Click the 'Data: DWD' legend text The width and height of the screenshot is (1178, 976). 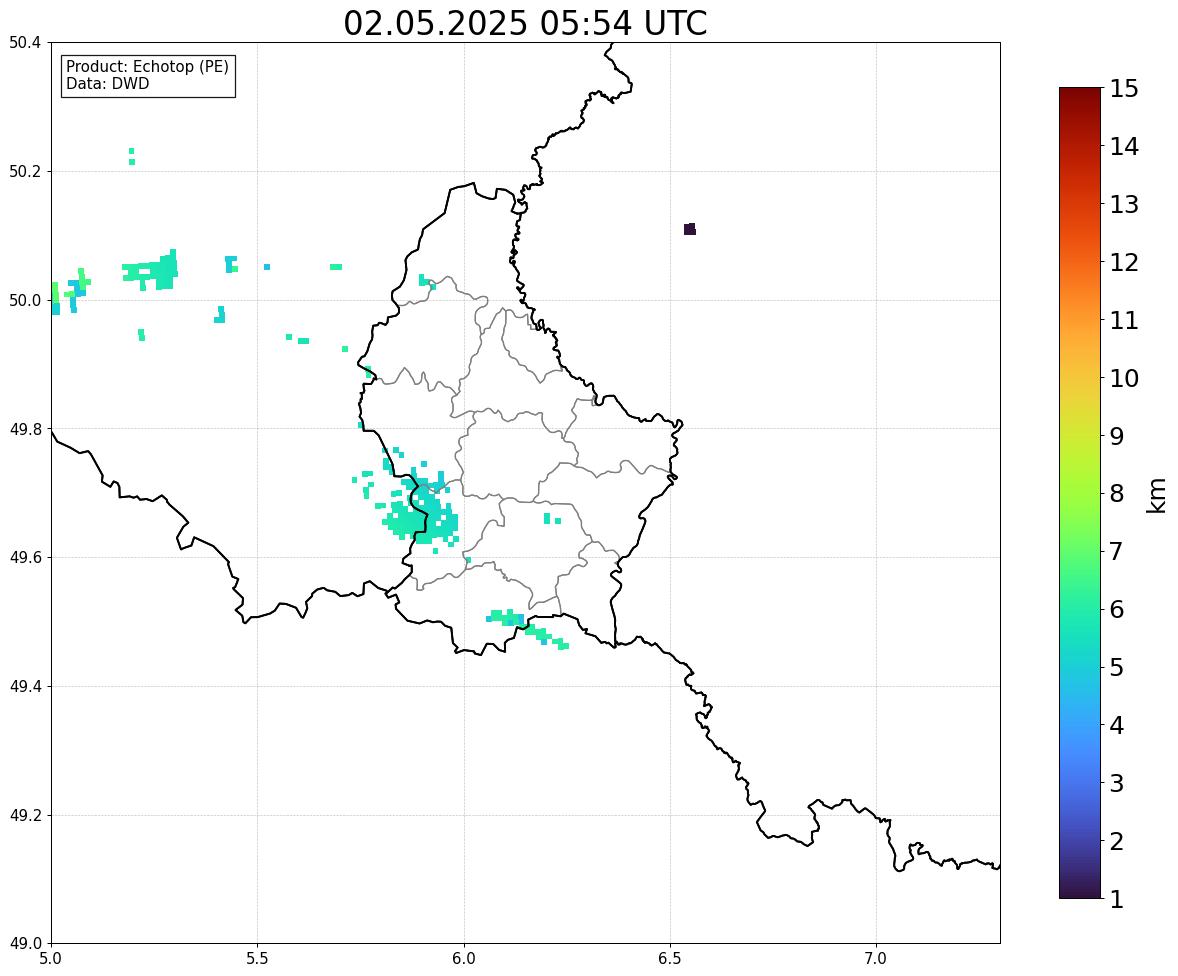pos(107,83)
